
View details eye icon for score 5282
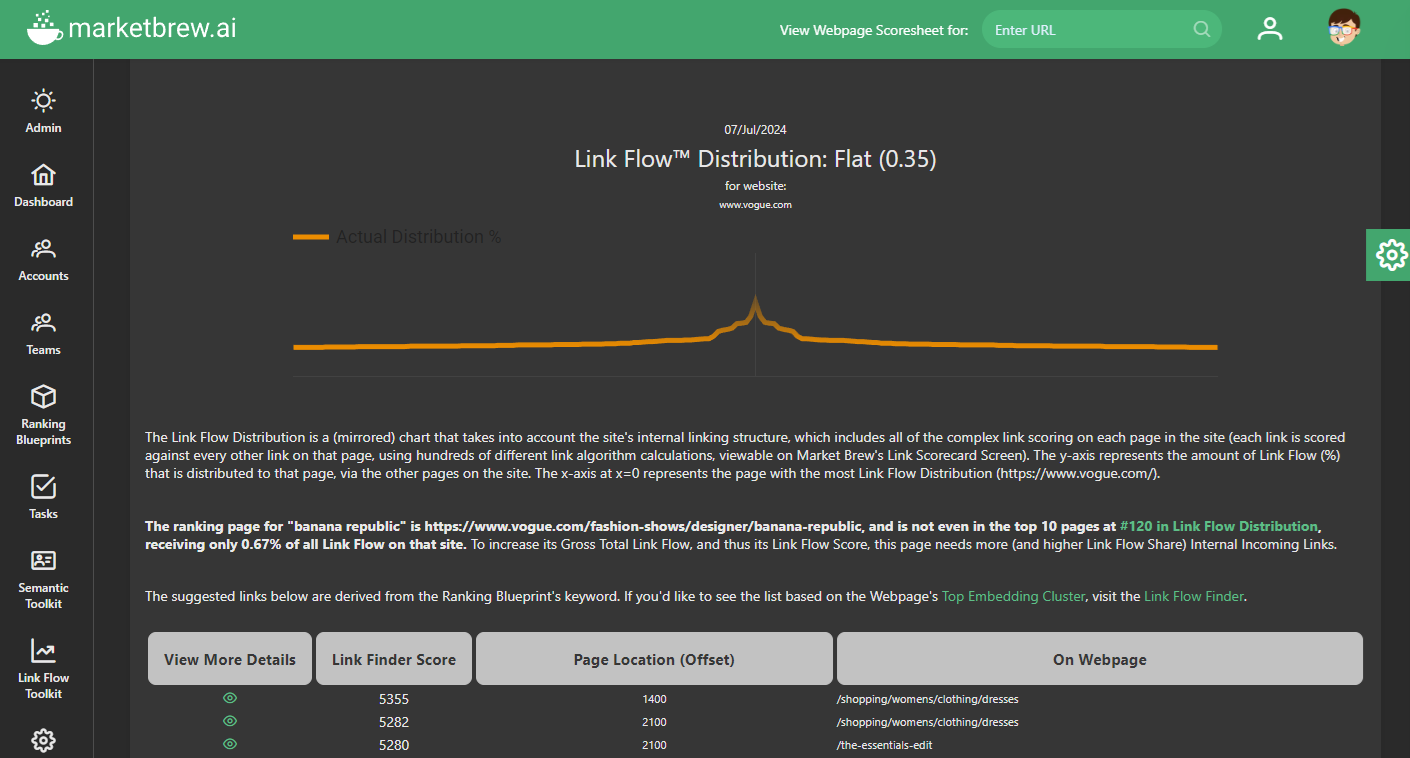coord(230,721)
